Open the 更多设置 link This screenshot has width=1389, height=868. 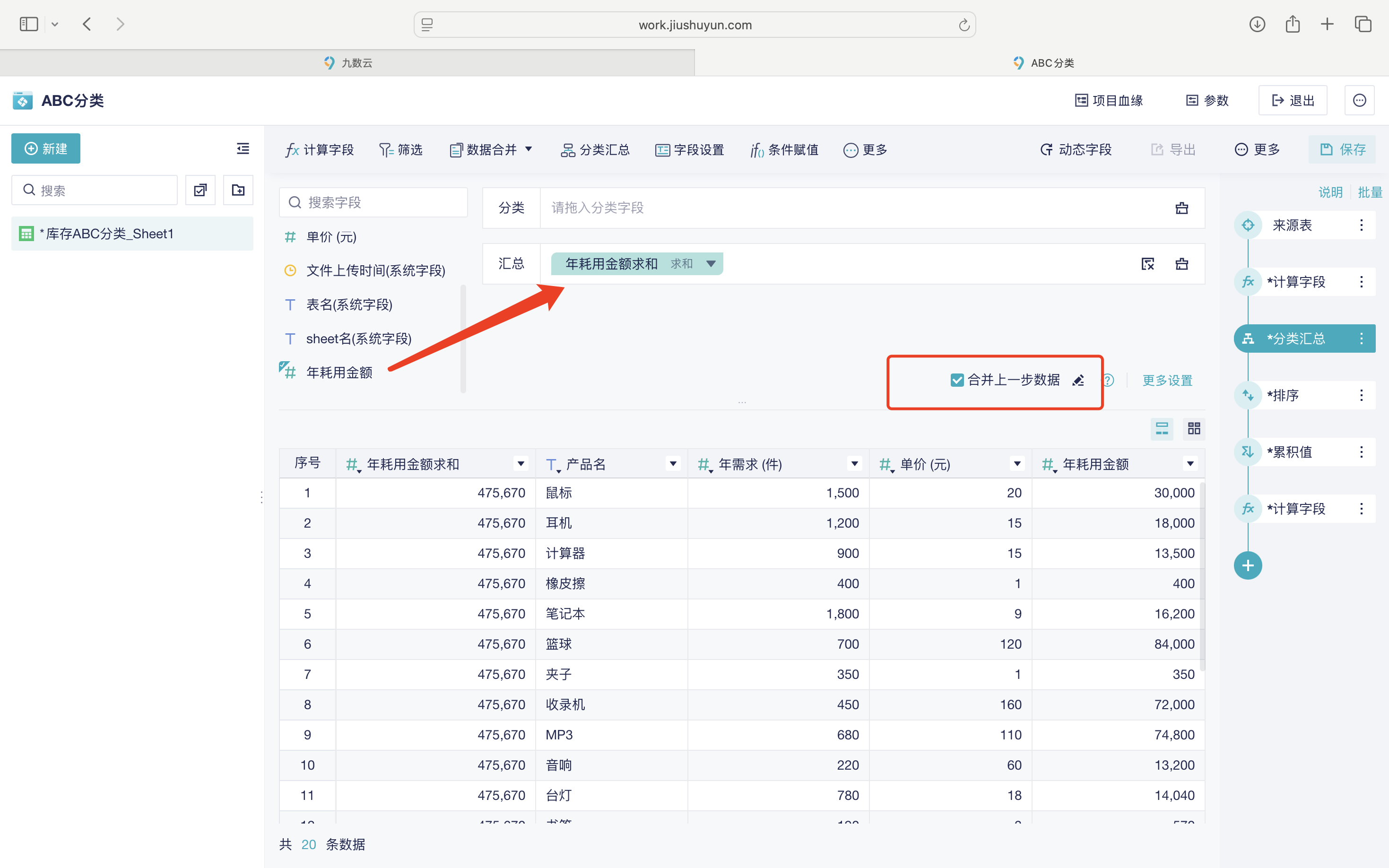[x=1167, y=380]
